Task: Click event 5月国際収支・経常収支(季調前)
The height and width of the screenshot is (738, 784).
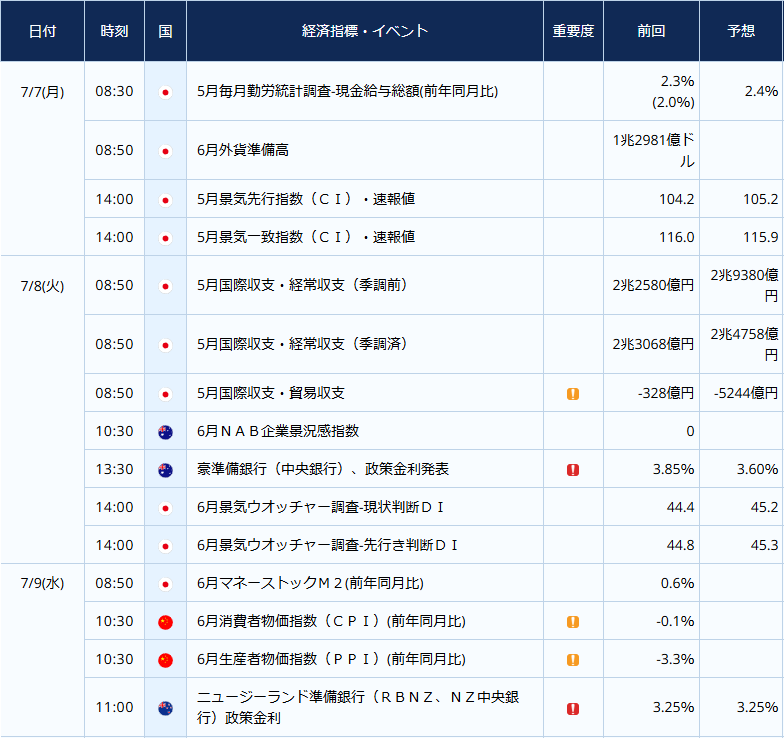Action: [302, 285]
